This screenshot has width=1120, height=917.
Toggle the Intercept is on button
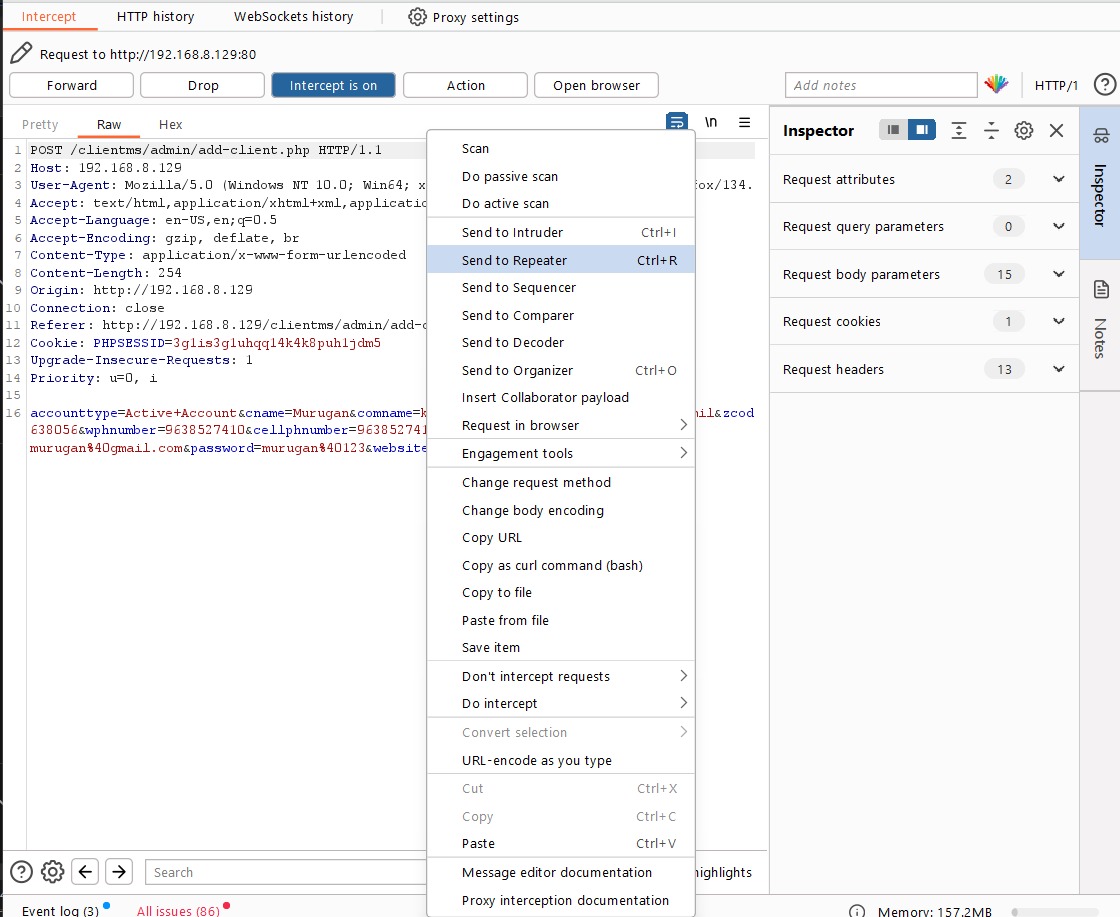334,85
